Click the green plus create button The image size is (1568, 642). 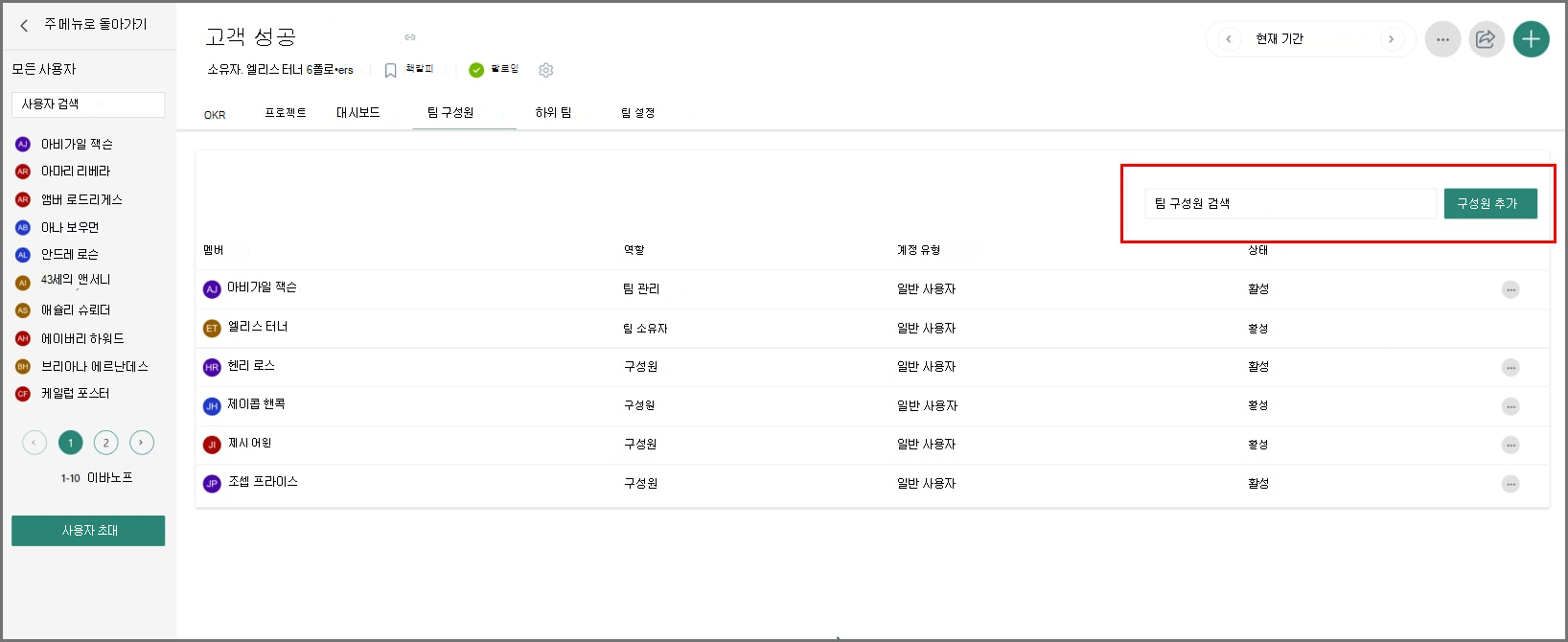[x=1531, y=39]
